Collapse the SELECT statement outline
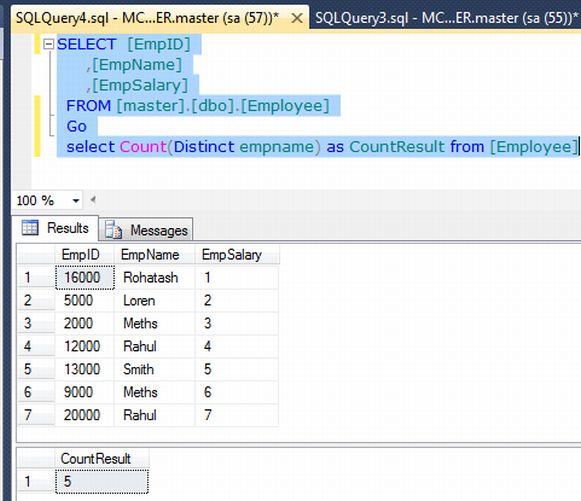The width and height of the screenshot is (581, 501). point(49,44)
